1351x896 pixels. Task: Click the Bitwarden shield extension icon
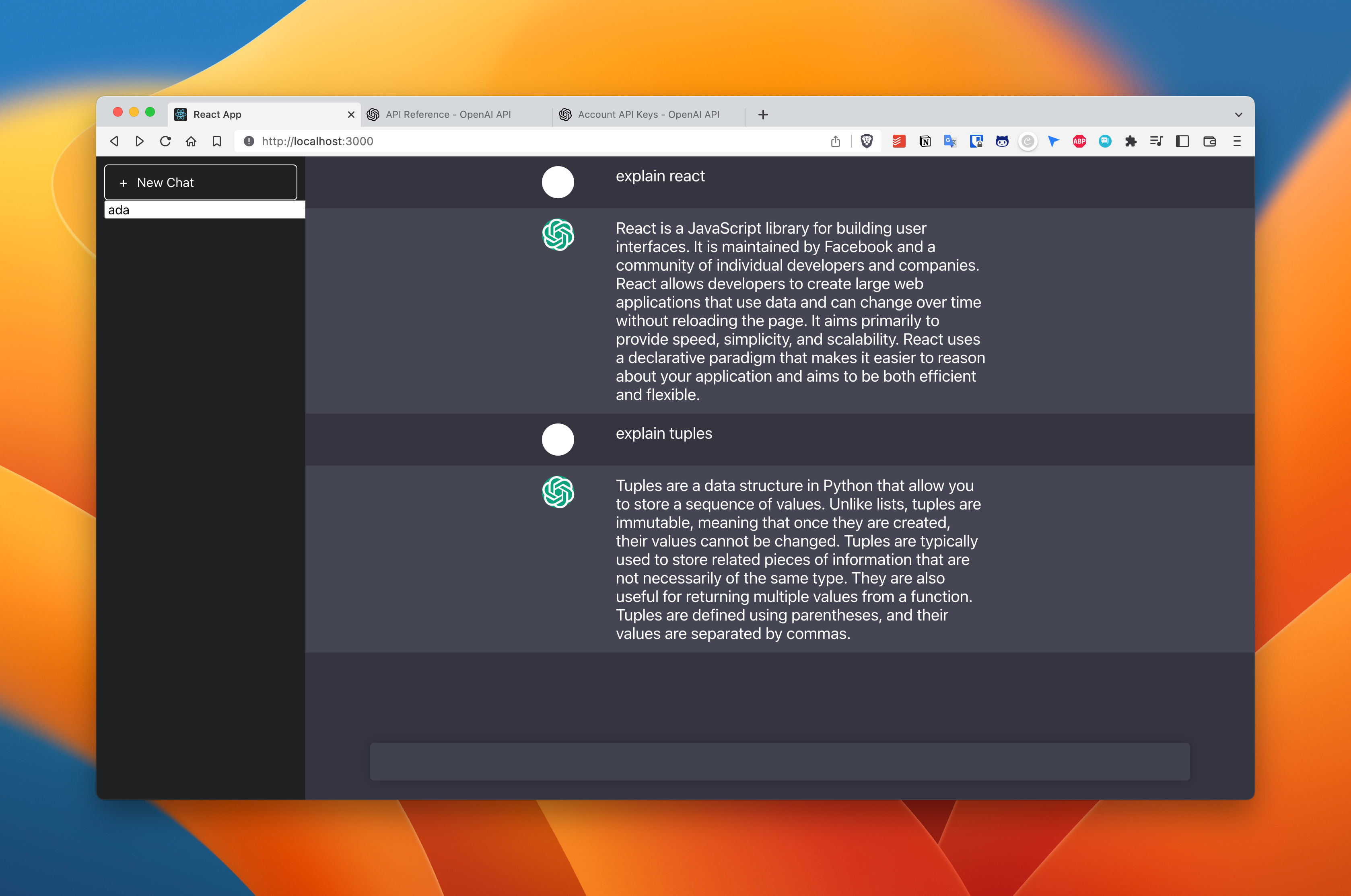click(x=976, y=141)
